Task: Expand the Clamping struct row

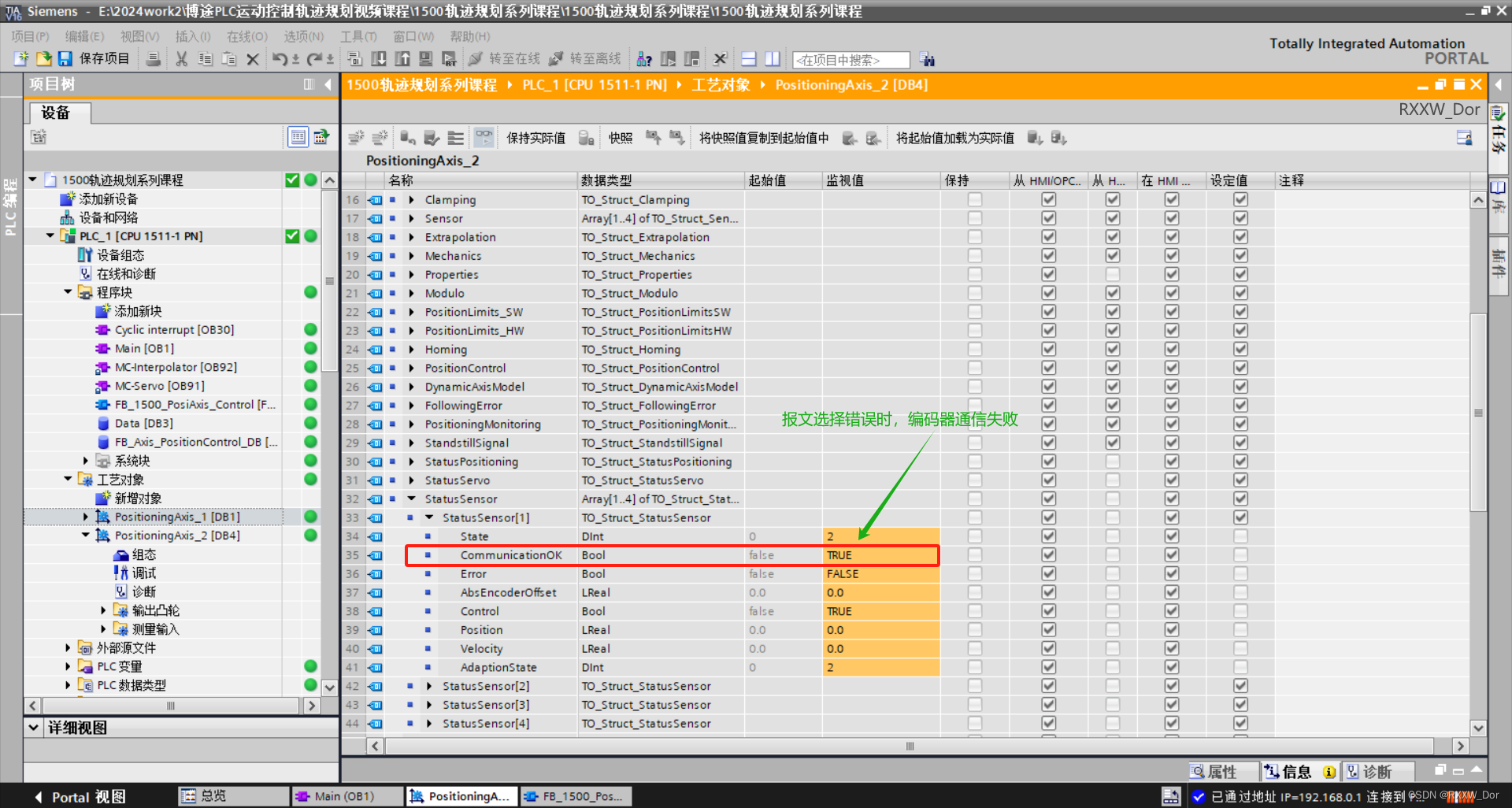Action: click(x=411, y=200)
